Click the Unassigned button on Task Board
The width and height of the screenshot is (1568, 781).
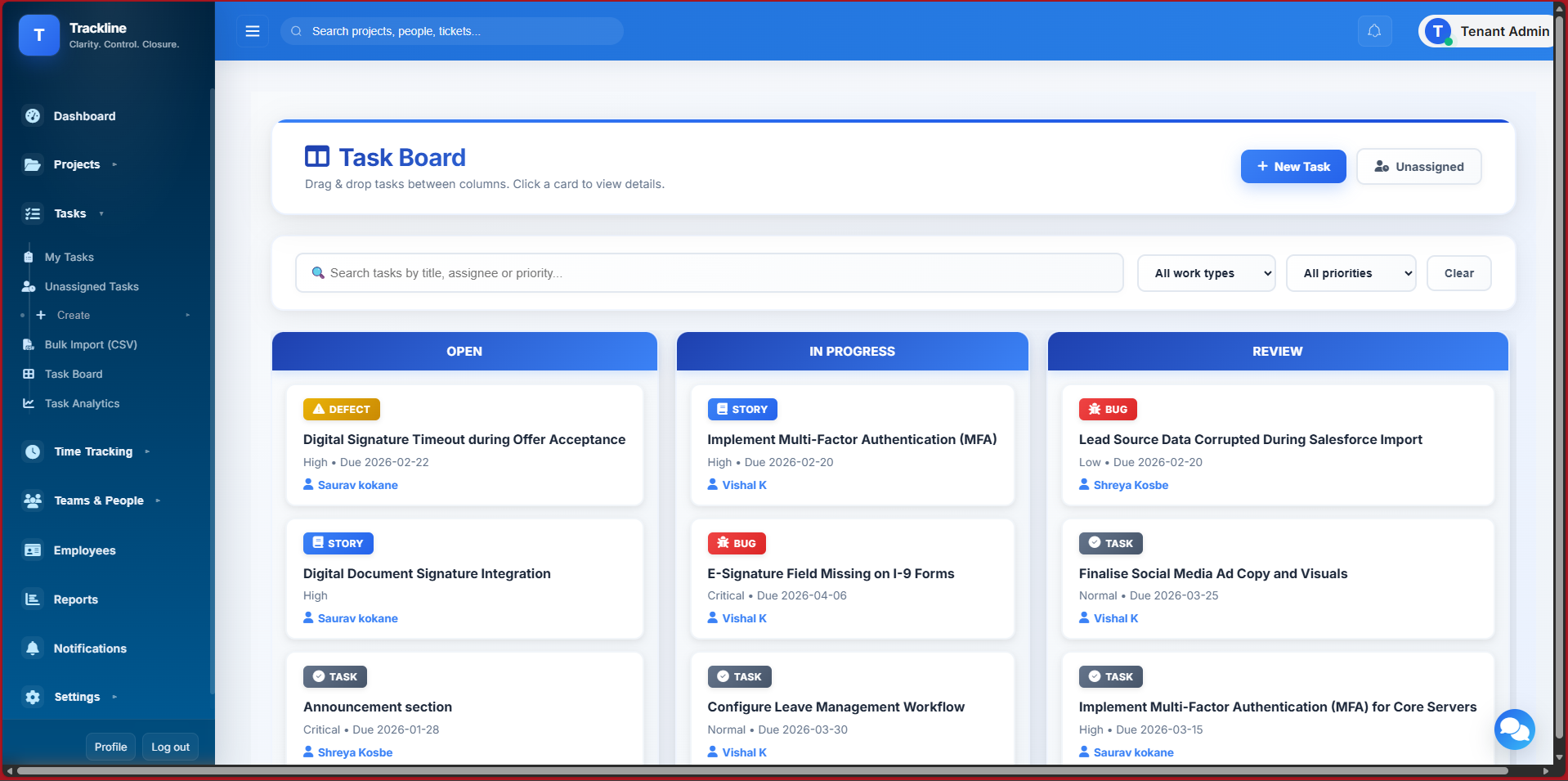tap(1418, 167)
